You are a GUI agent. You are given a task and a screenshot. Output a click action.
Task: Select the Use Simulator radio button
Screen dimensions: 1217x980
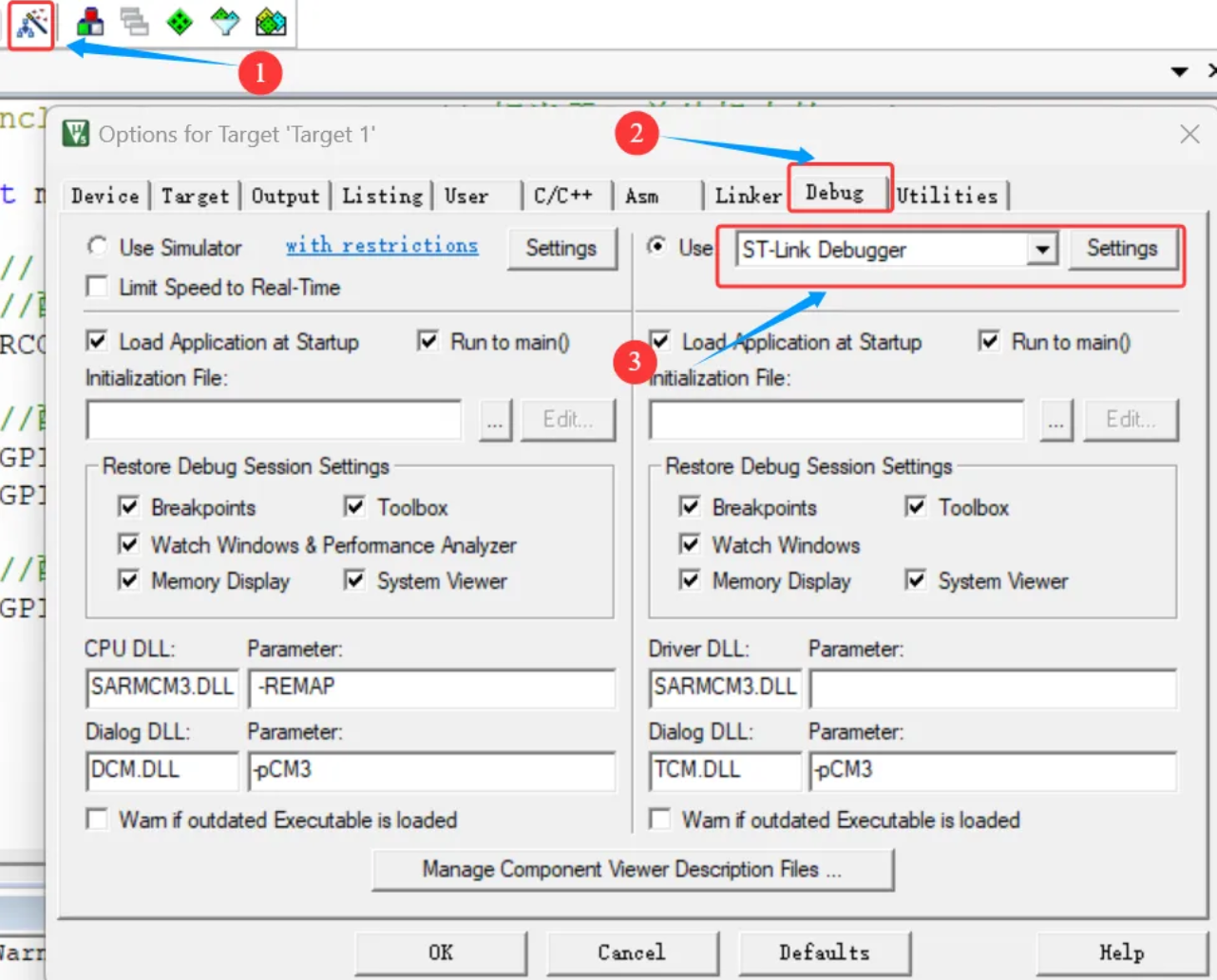[97, 246]
